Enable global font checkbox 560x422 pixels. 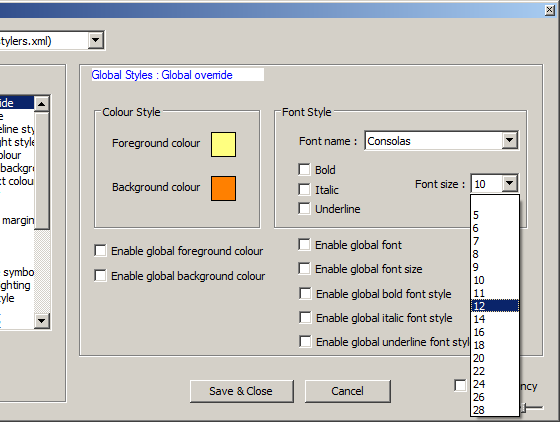point(304,245)
